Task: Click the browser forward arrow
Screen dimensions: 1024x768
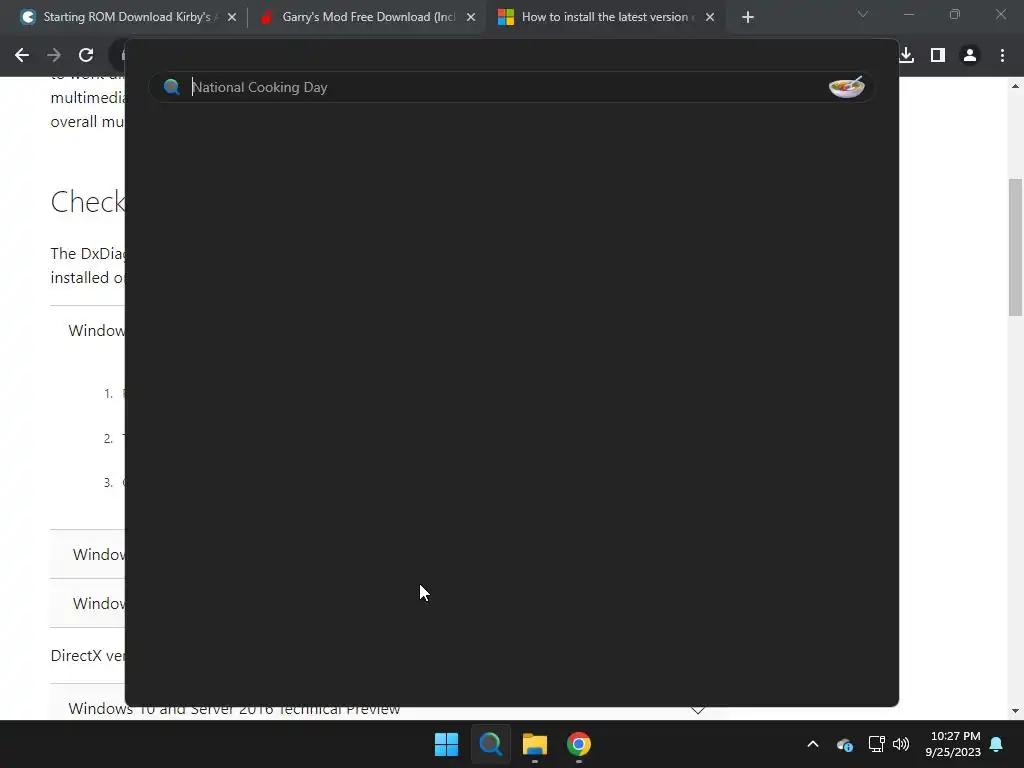Action: pos(54,56)
